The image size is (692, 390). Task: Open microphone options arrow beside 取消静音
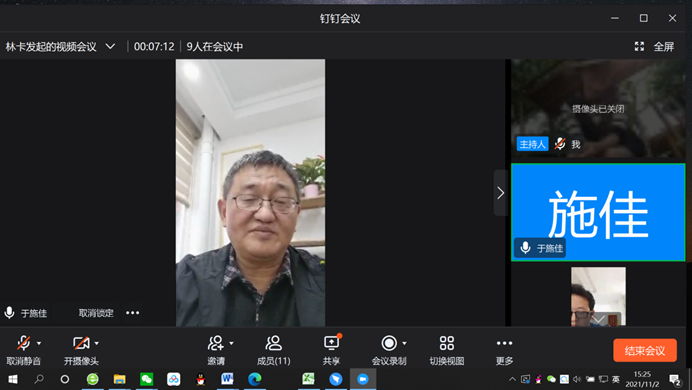coord(39,343)
